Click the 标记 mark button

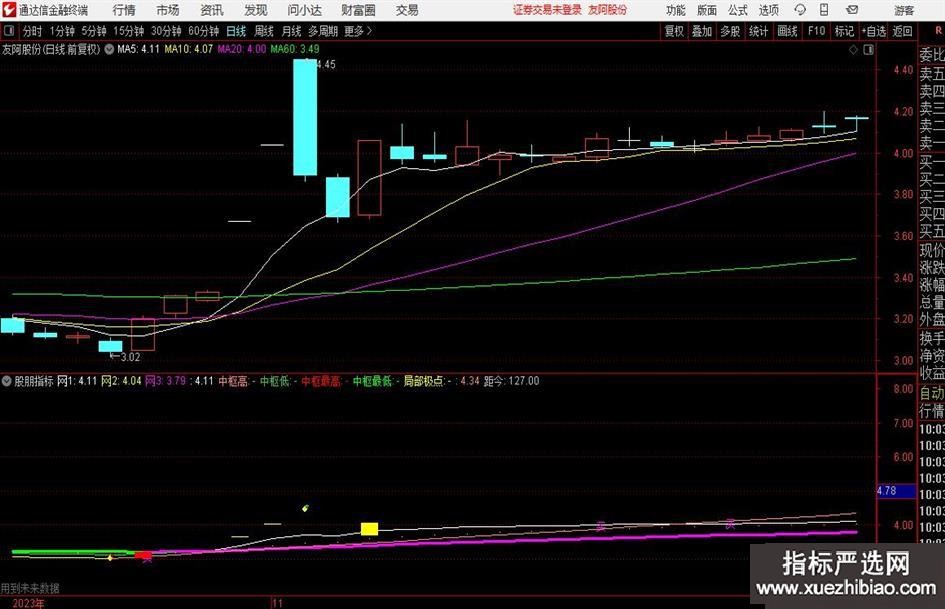tap(844, 31)
